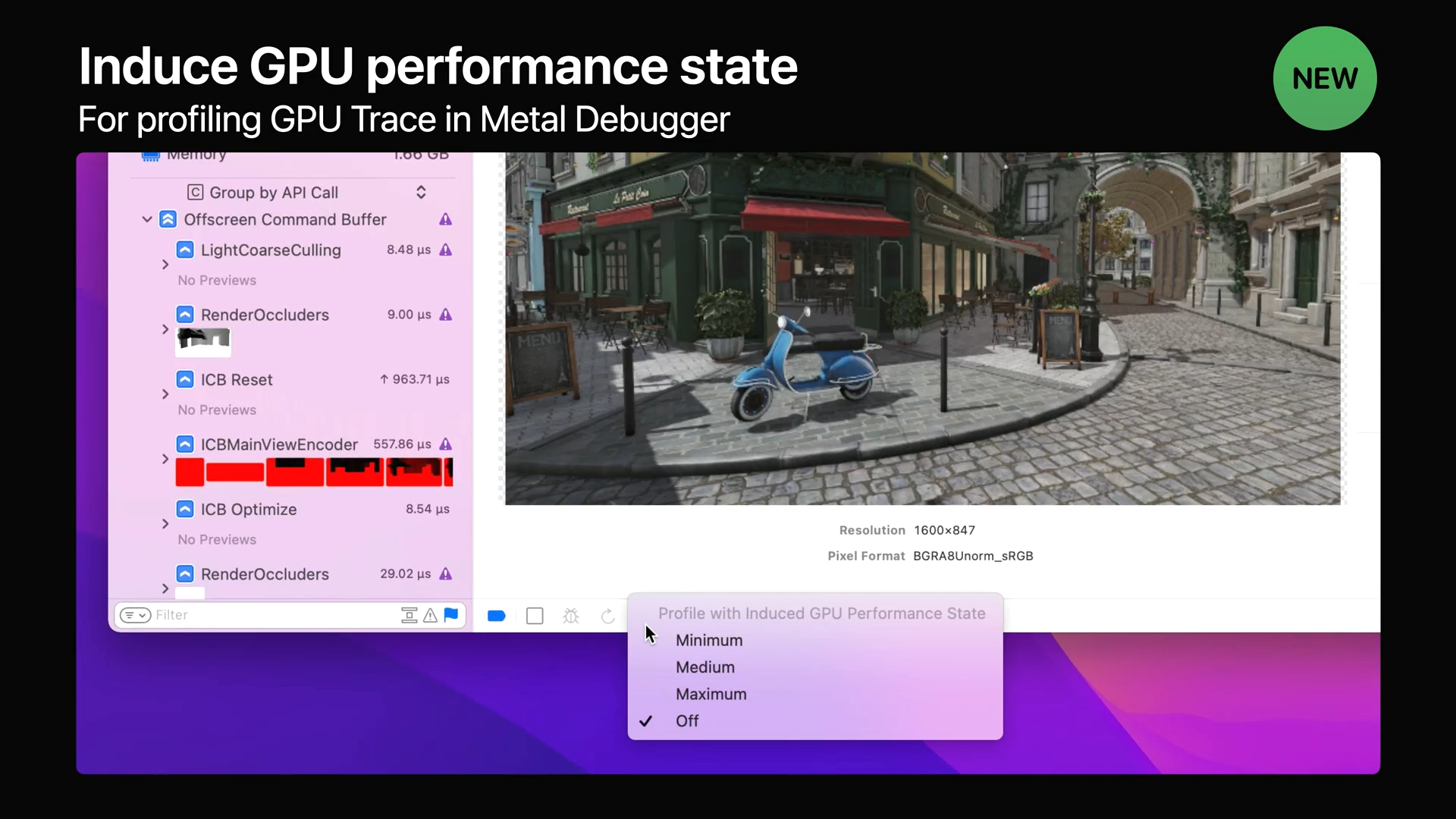Toggle the warning triangle filter icon

click(430, 615)
